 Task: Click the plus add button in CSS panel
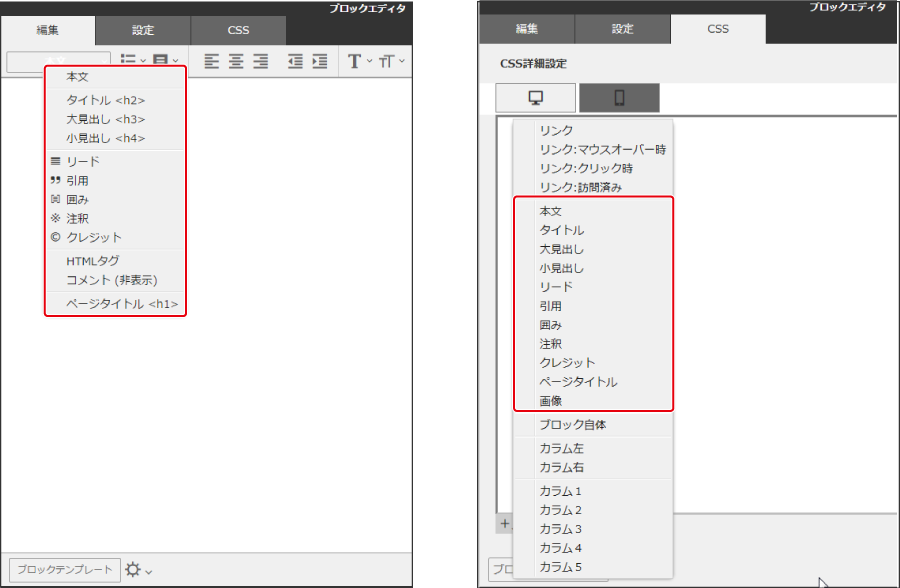coord(504,524)
